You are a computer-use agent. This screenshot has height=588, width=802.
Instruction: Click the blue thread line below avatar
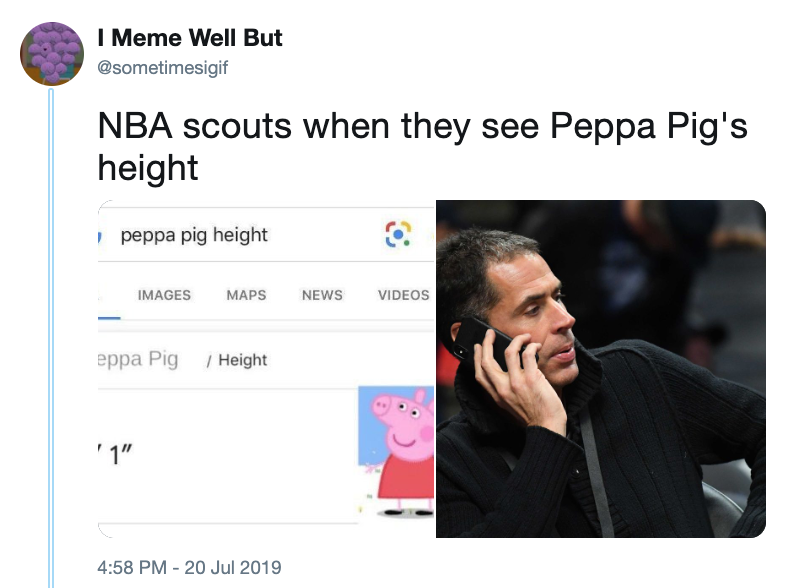click(52, 330)
